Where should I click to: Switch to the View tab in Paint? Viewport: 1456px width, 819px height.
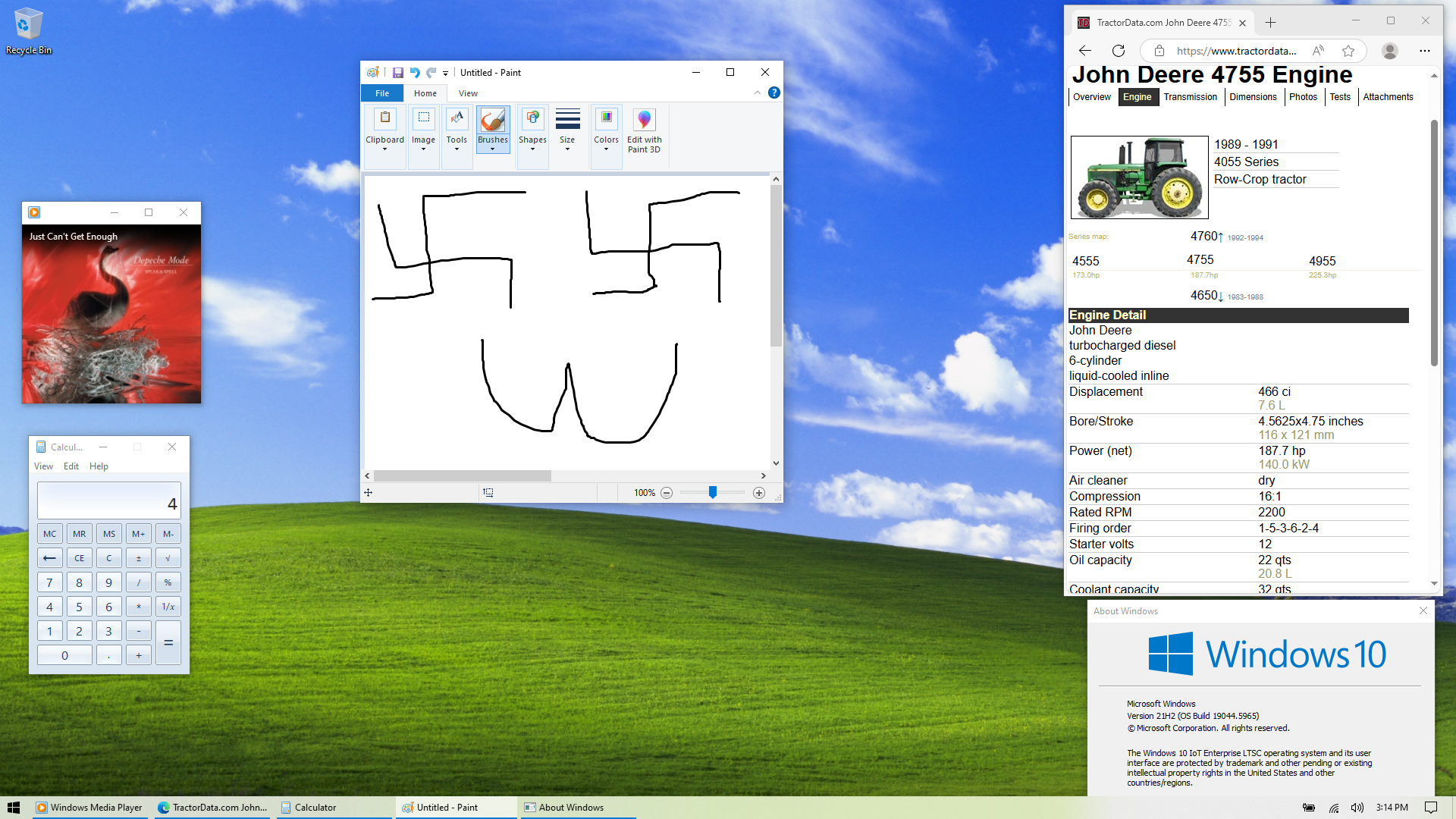tap(469, 93)
